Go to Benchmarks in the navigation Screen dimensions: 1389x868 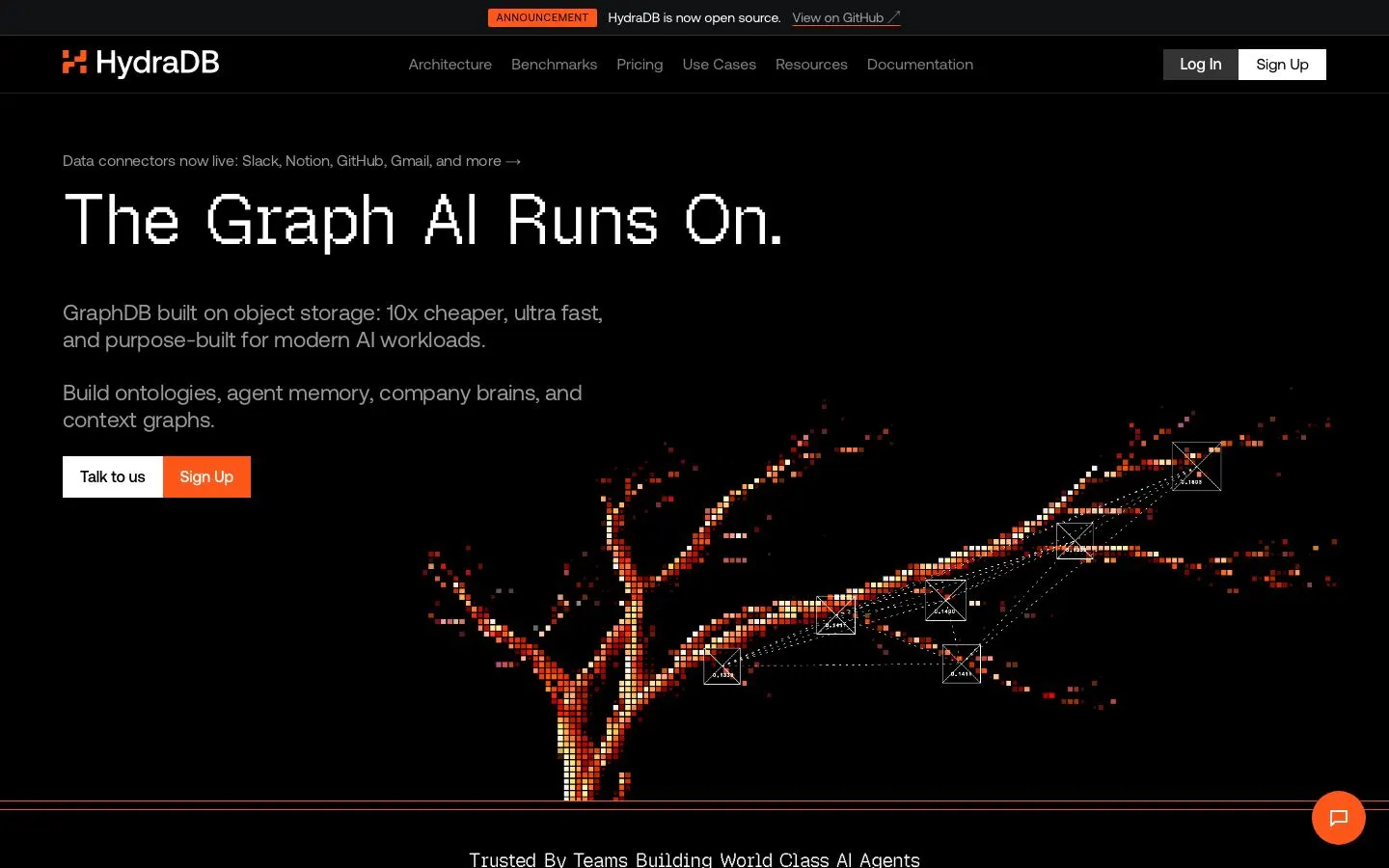(x=554, y=65)
